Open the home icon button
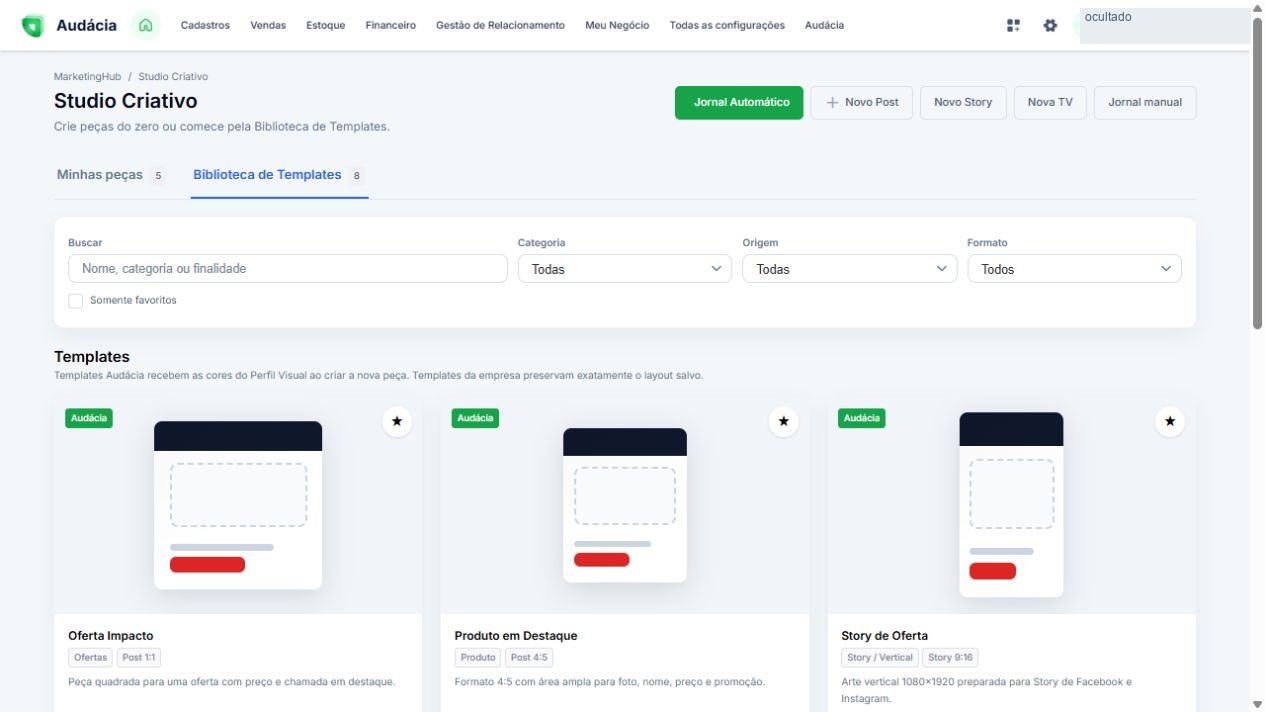 pyautogui.click(x=145, y=25)
